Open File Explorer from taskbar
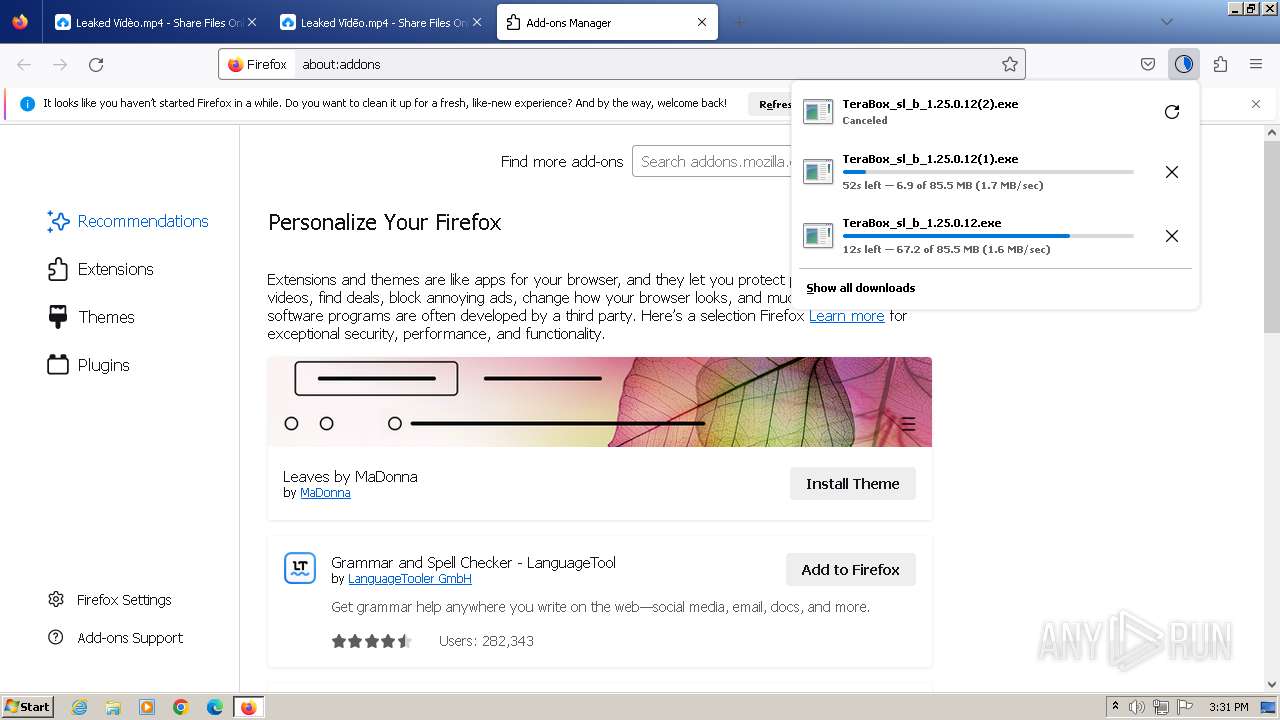This screenshot has width=1280, height=720. click(x=113, y=707)
